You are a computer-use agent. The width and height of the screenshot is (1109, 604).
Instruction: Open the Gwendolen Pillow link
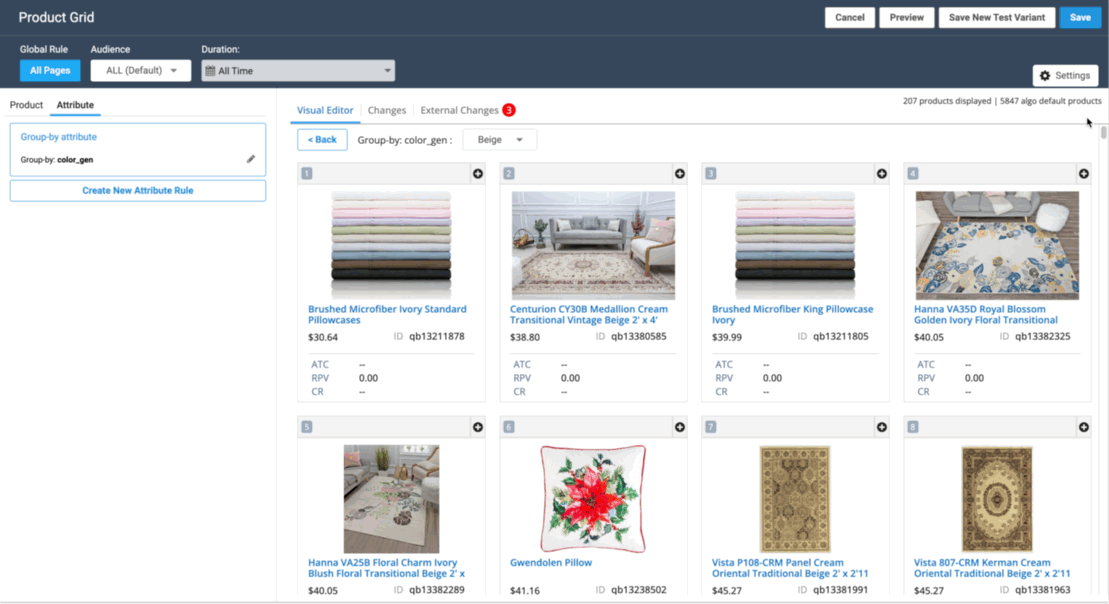point(551,563)
